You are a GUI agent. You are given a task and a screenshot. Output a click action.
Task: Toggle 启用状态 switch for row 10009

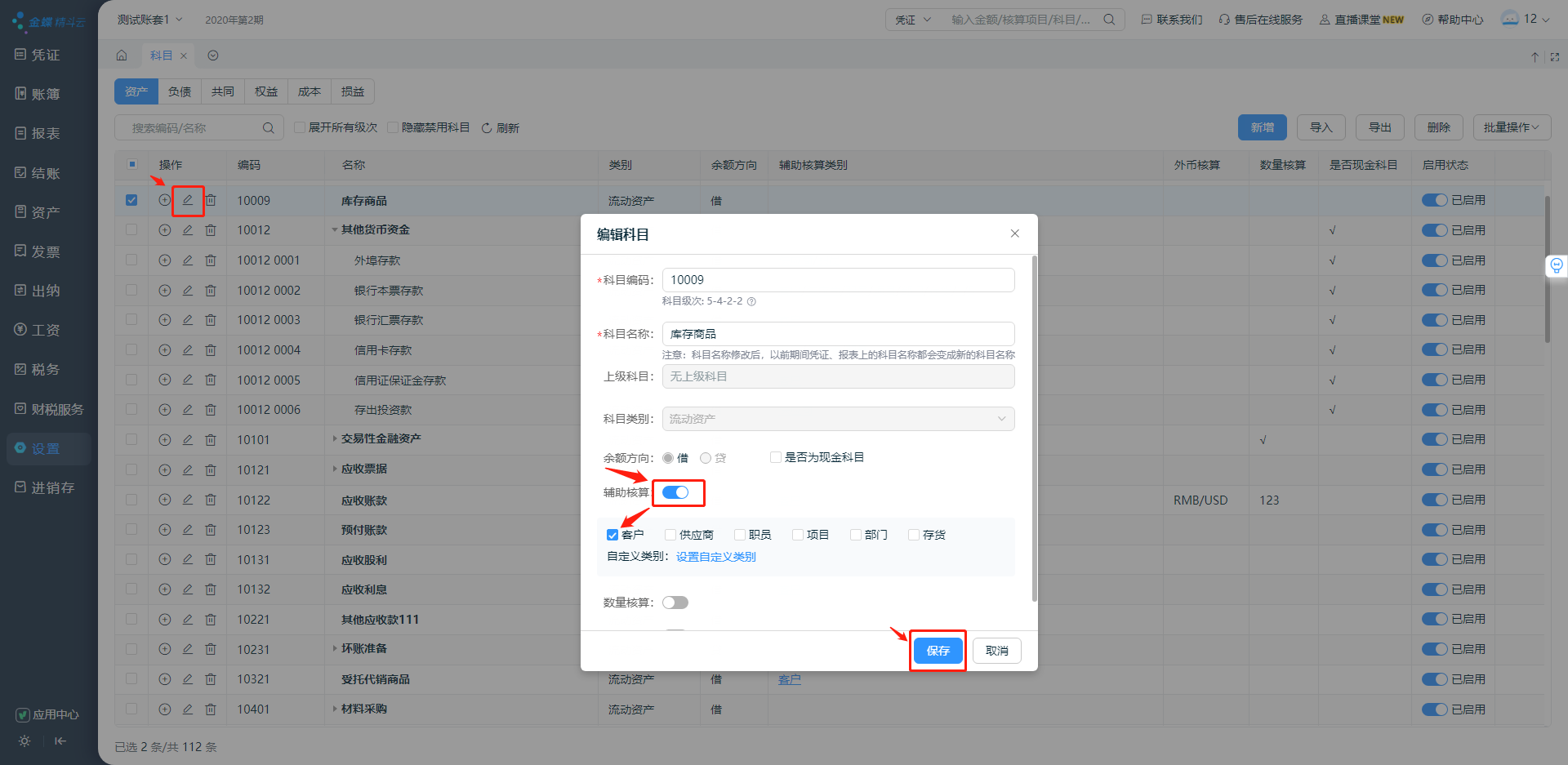click(x=1435, y=200)
